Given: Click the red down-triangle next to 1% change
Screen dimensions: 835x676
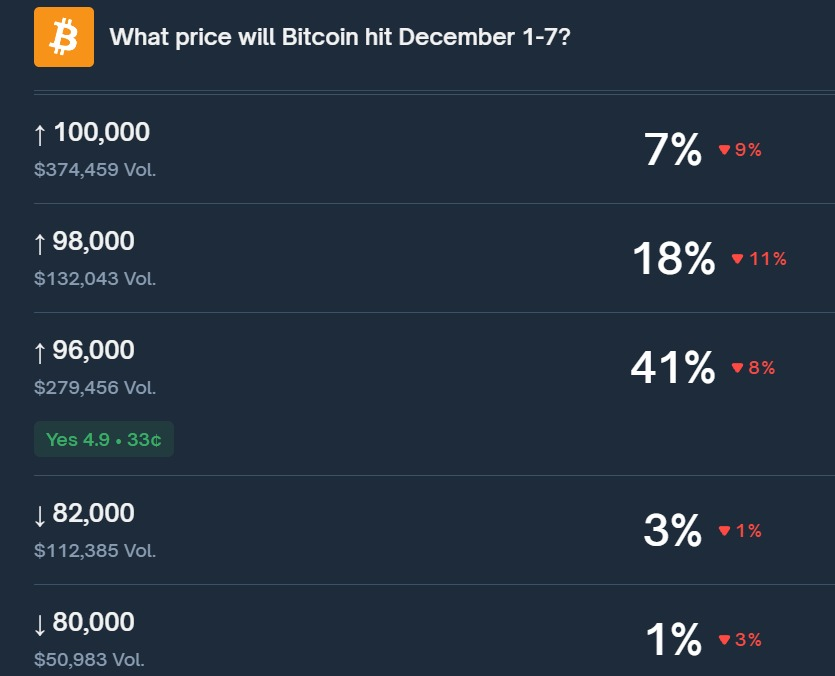Looking at the screenshot, I should coord(724,531).
